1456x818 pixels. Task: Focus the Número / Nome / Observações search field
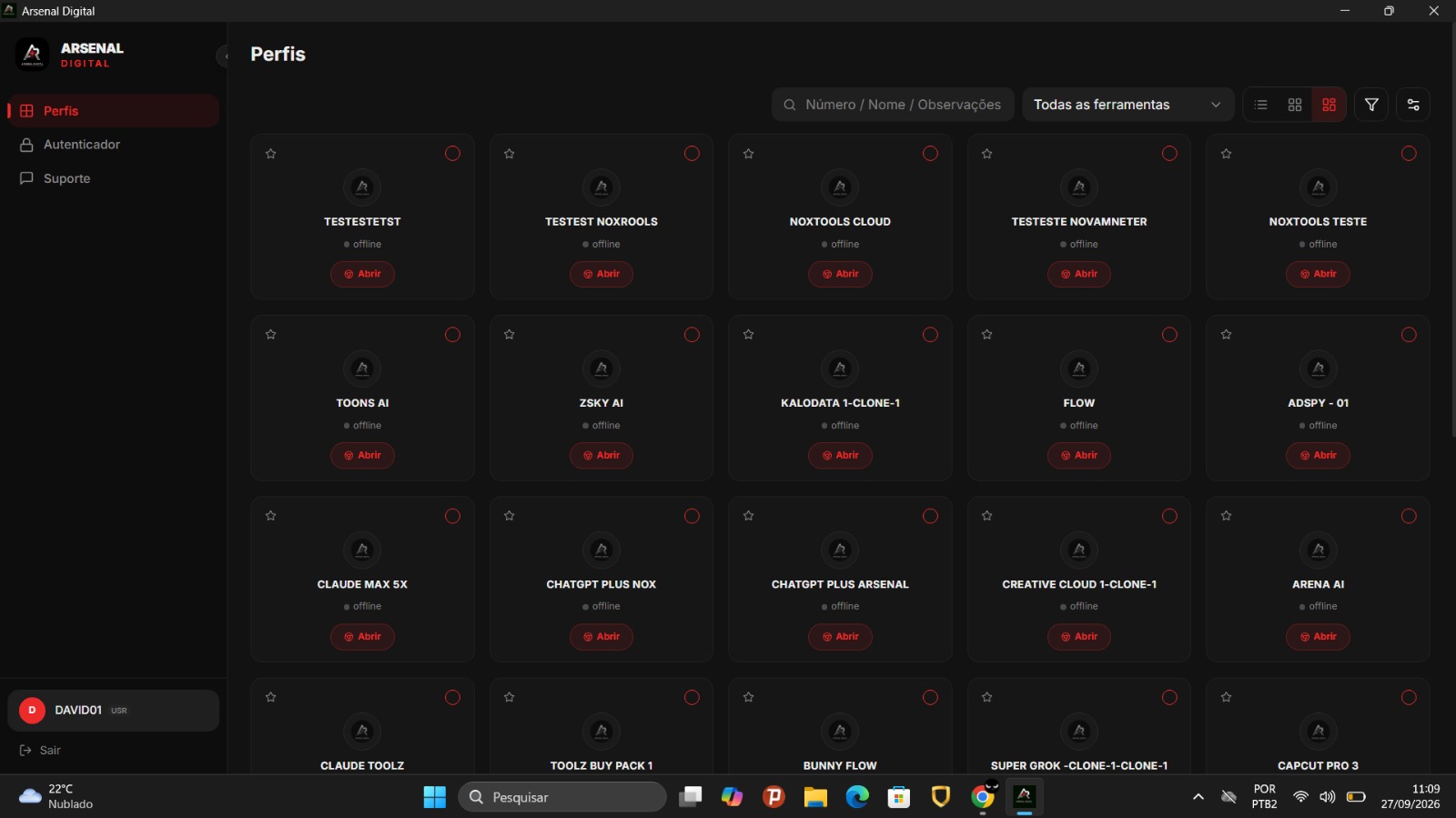click(x=893, y=105)
